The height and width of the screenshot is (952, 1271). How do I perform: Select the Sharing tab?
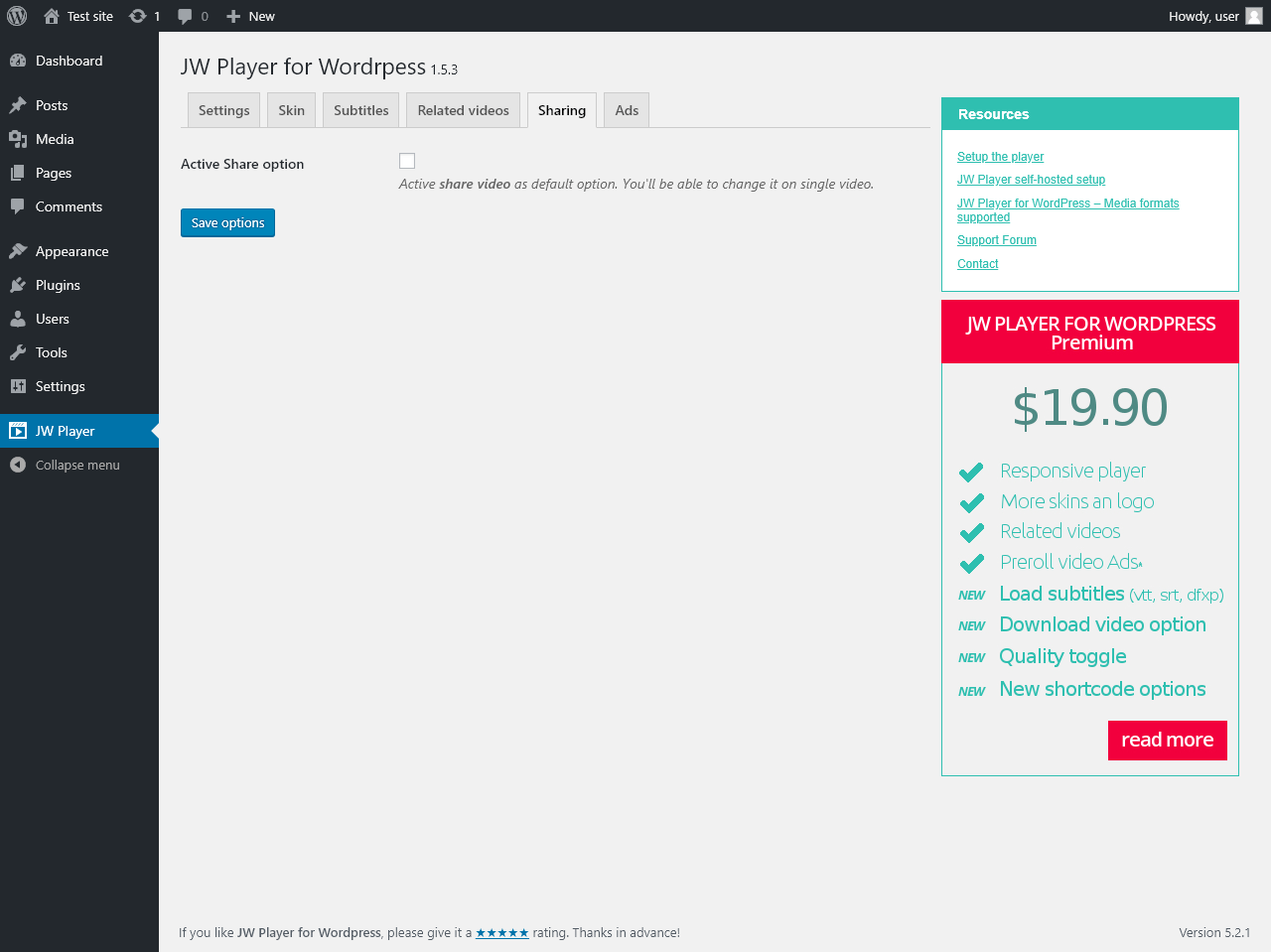click(562, 110)
